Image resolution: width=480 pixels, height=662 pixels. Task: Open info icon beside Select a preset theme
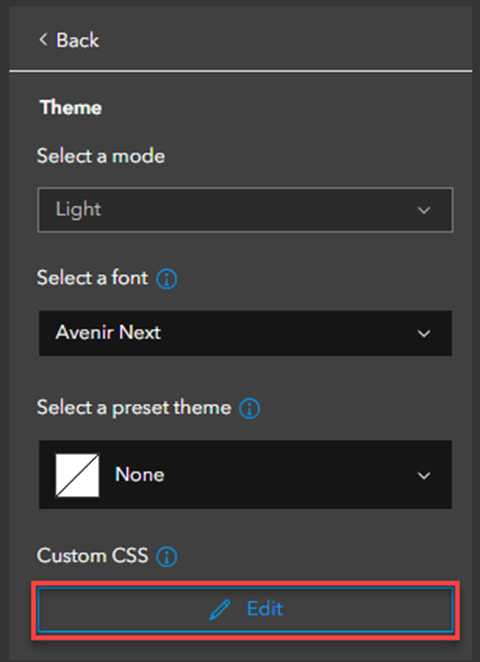250,409
